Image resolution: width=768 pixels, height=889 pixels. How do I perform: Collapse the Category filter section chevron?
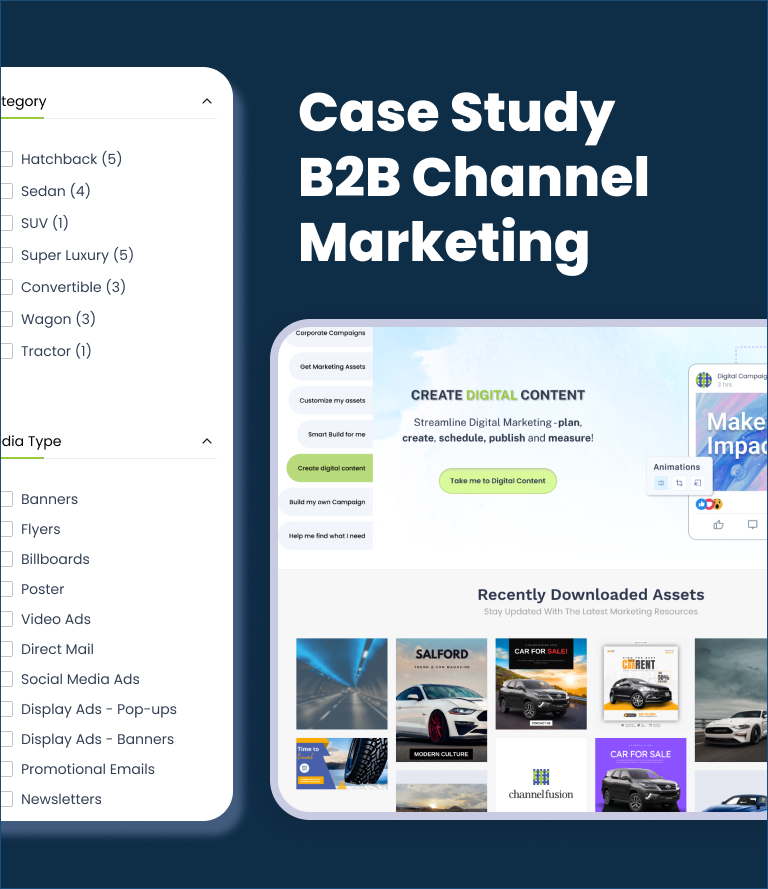[x=207, y=101]
